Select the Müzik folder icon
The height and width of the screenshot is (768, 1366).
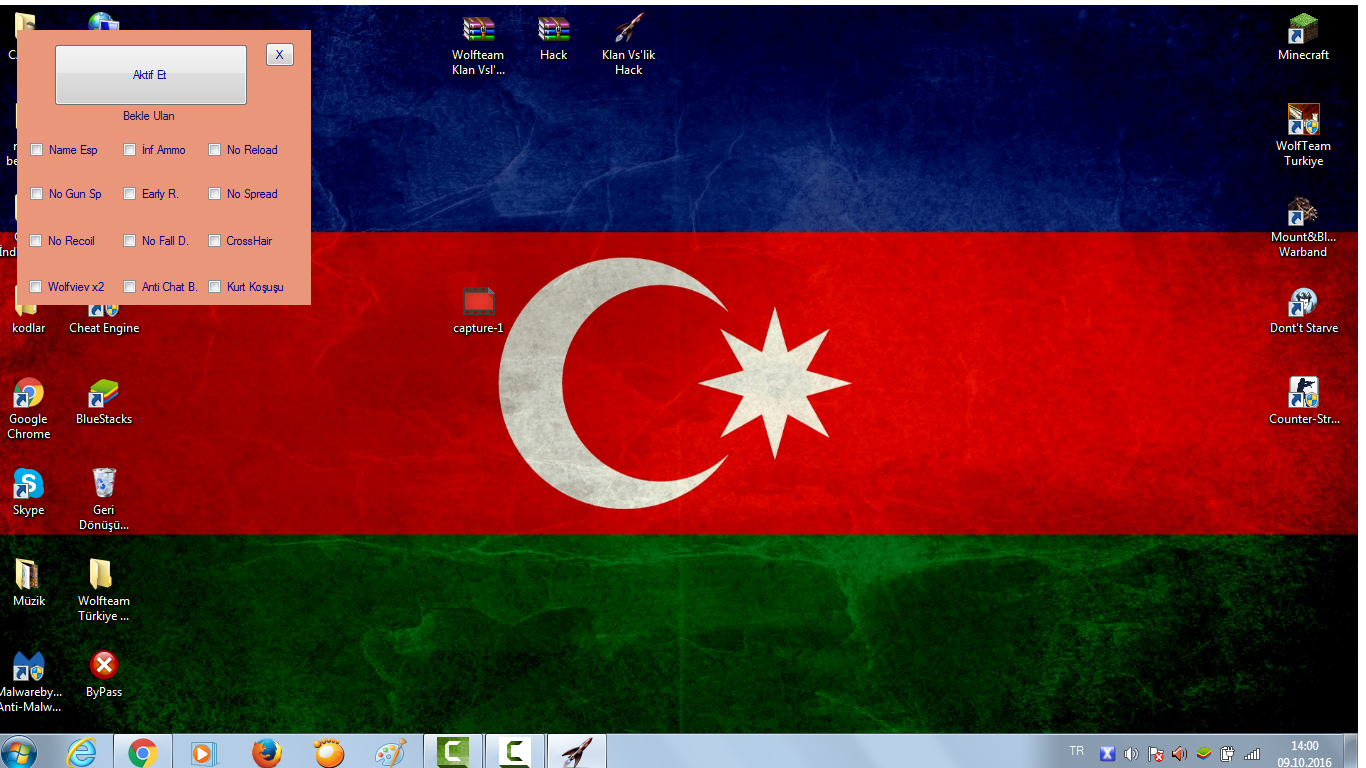pos(28,584)
